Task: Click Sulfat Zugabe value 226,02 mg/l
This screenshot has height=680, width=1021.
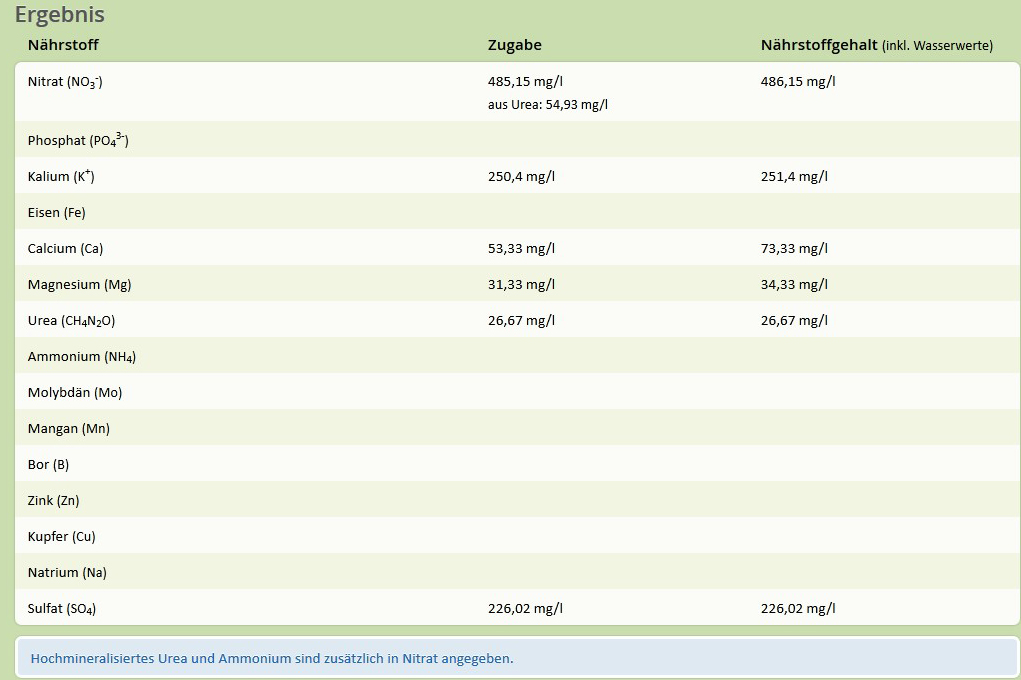Action: [525, 609]
